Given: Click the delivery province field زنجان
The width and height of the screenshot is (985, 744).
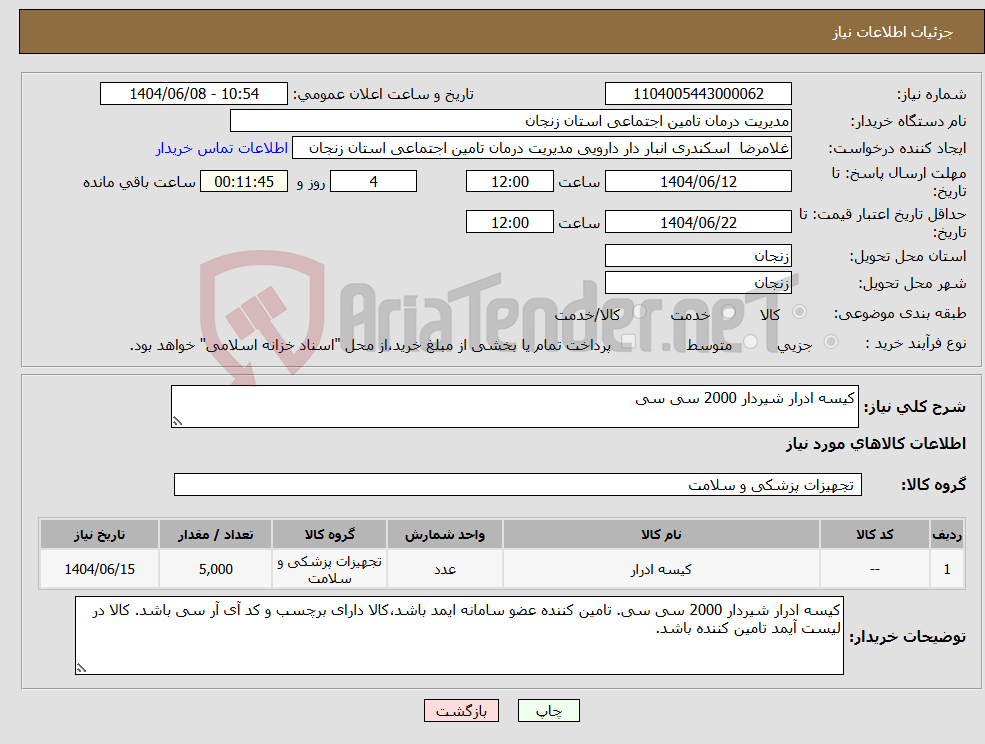Looking at the screenshot, I should [698, 256].
